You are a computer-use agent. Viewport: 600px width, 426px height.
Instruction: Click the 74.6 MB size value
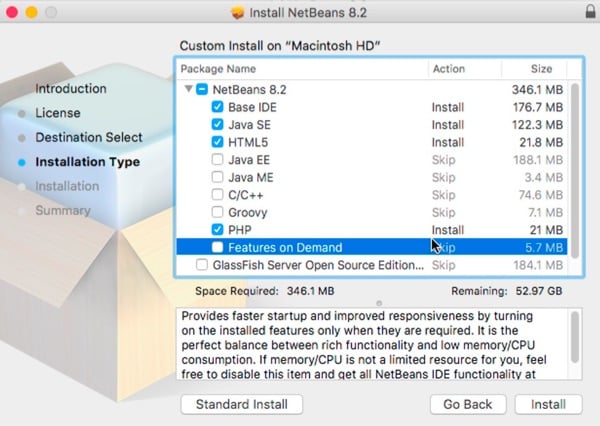(541, 195)
